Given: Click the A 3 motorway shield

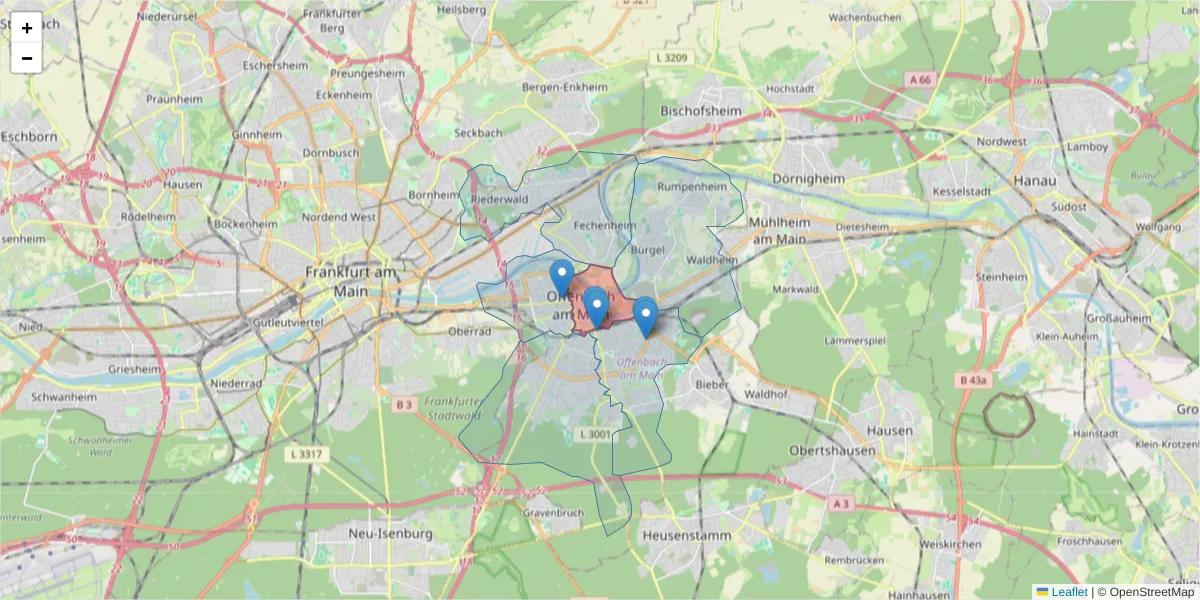Looking at the screenshot, I should (x=840, y=504).
